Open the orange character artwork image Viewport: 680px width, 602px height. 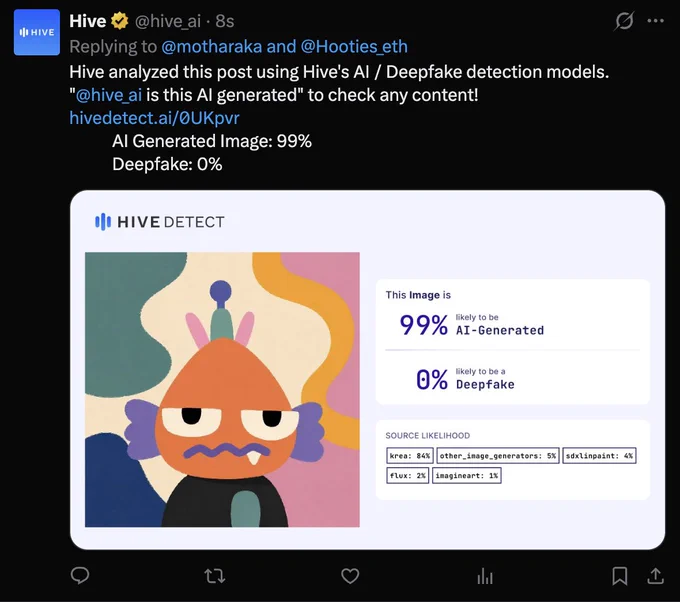click(x=222, y=389)
